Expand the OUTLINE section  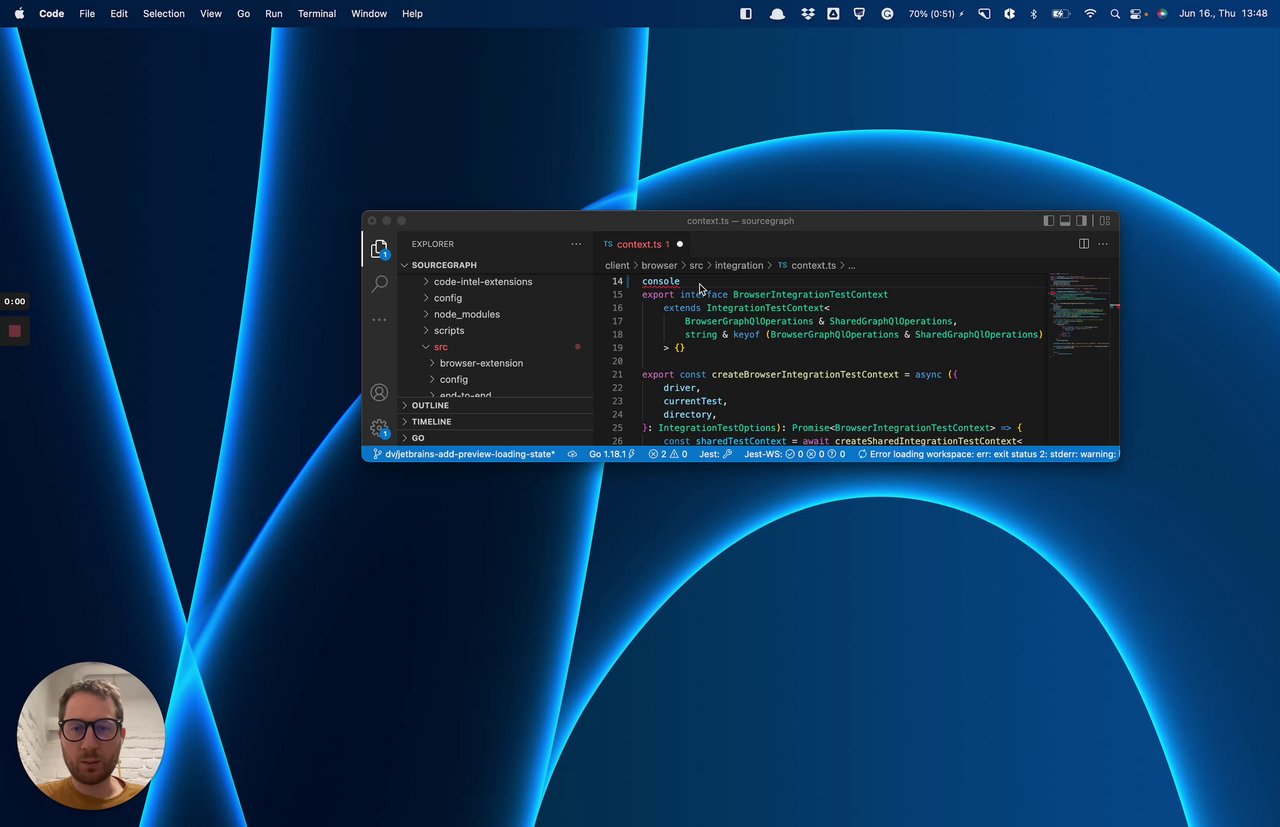click(x=430, y=405)
